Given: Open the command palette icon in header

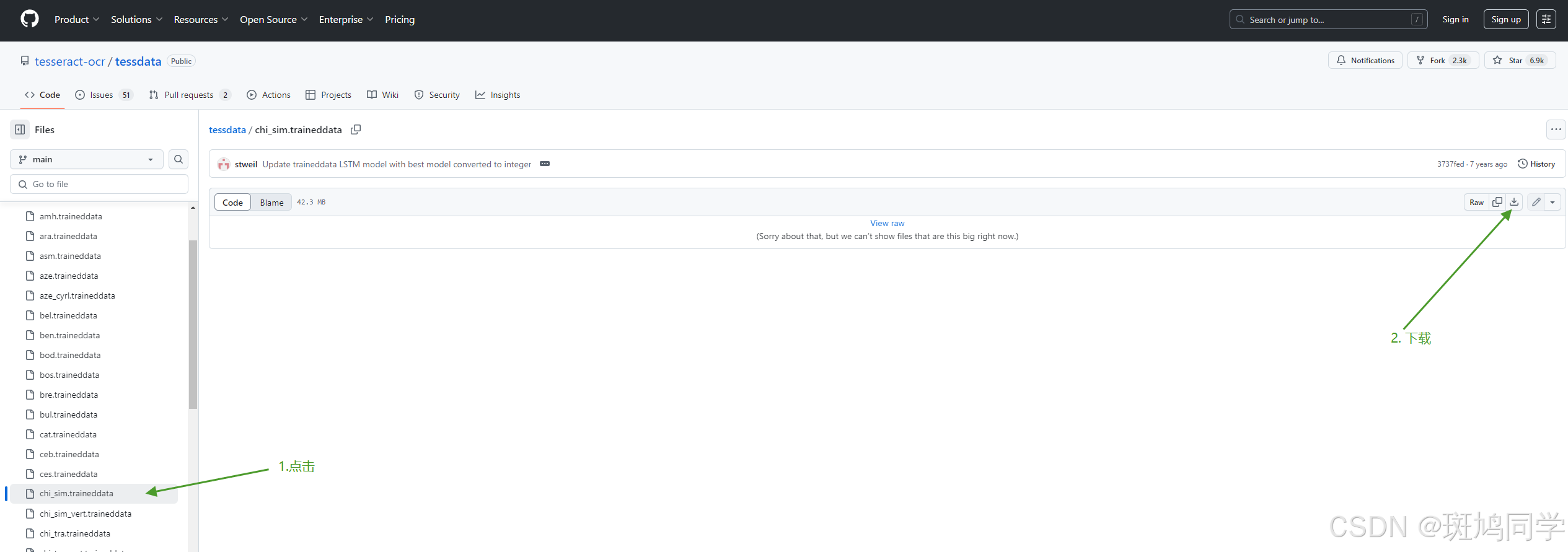Looking at the screenshot, I should (1546, 19).
